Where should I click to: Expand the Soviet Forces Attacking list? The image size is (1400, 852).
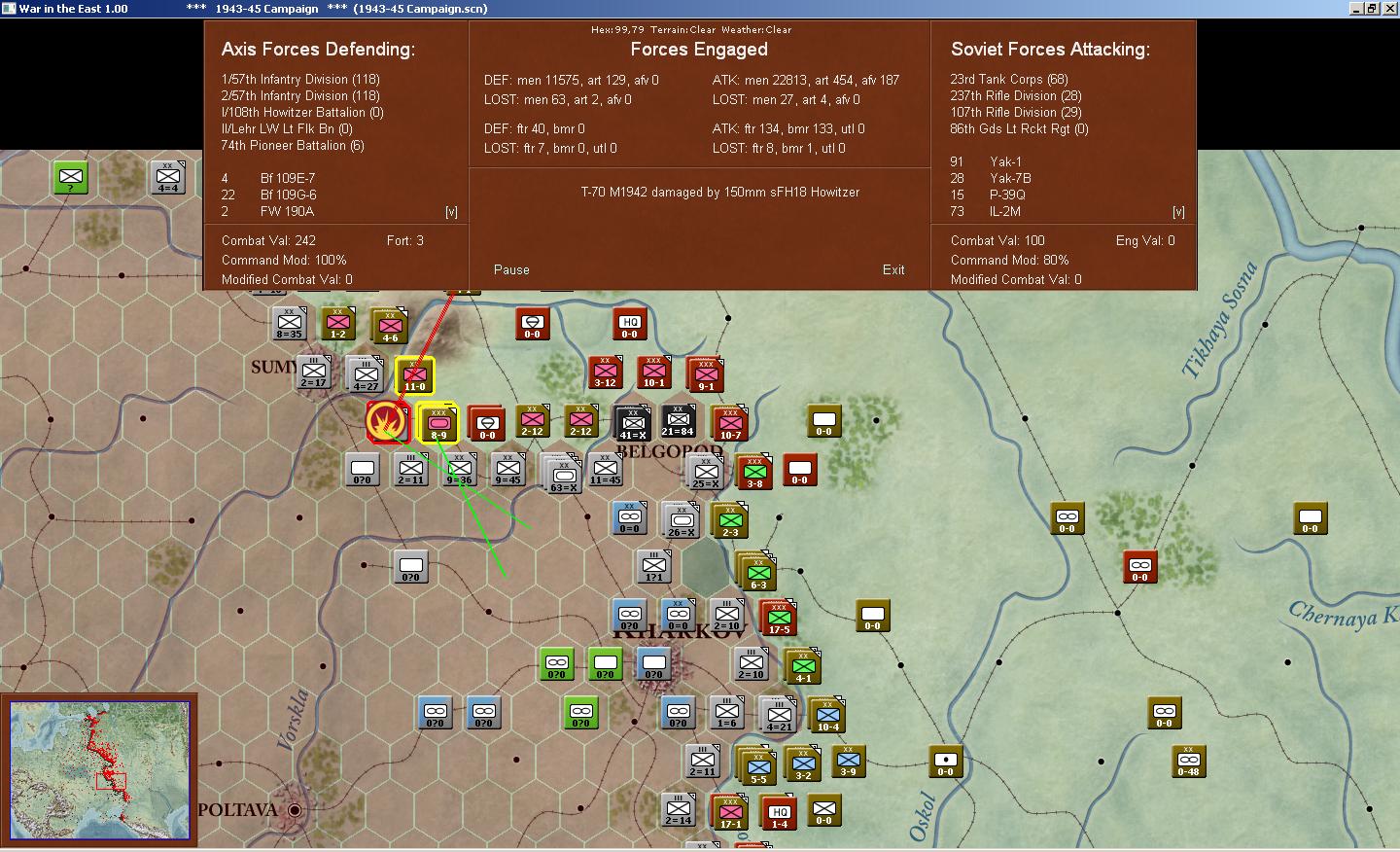coord(1178,212)
